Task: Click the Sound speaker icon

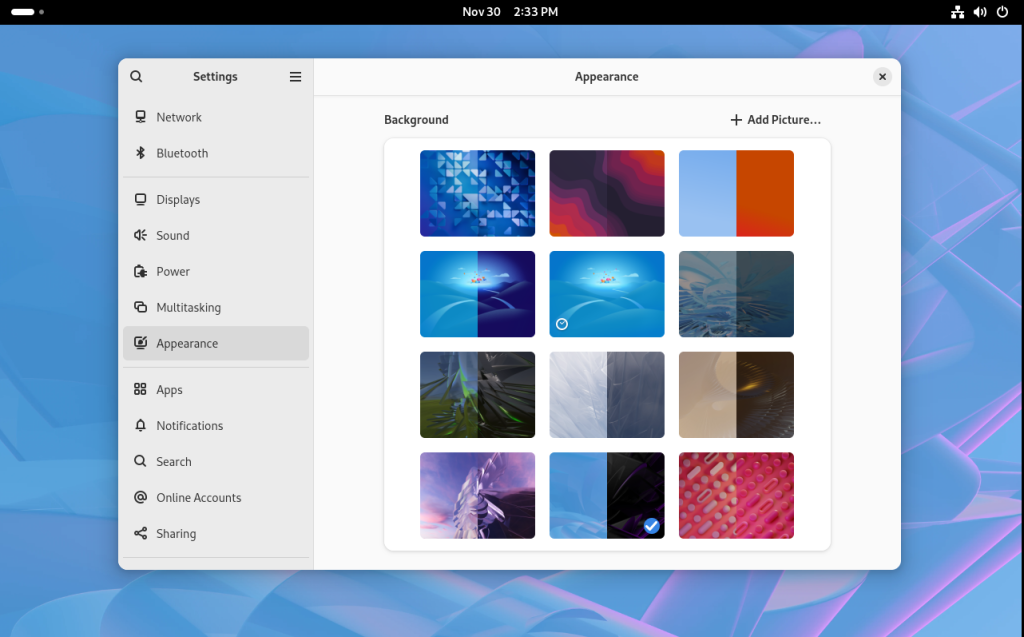Action: [140, 236]
